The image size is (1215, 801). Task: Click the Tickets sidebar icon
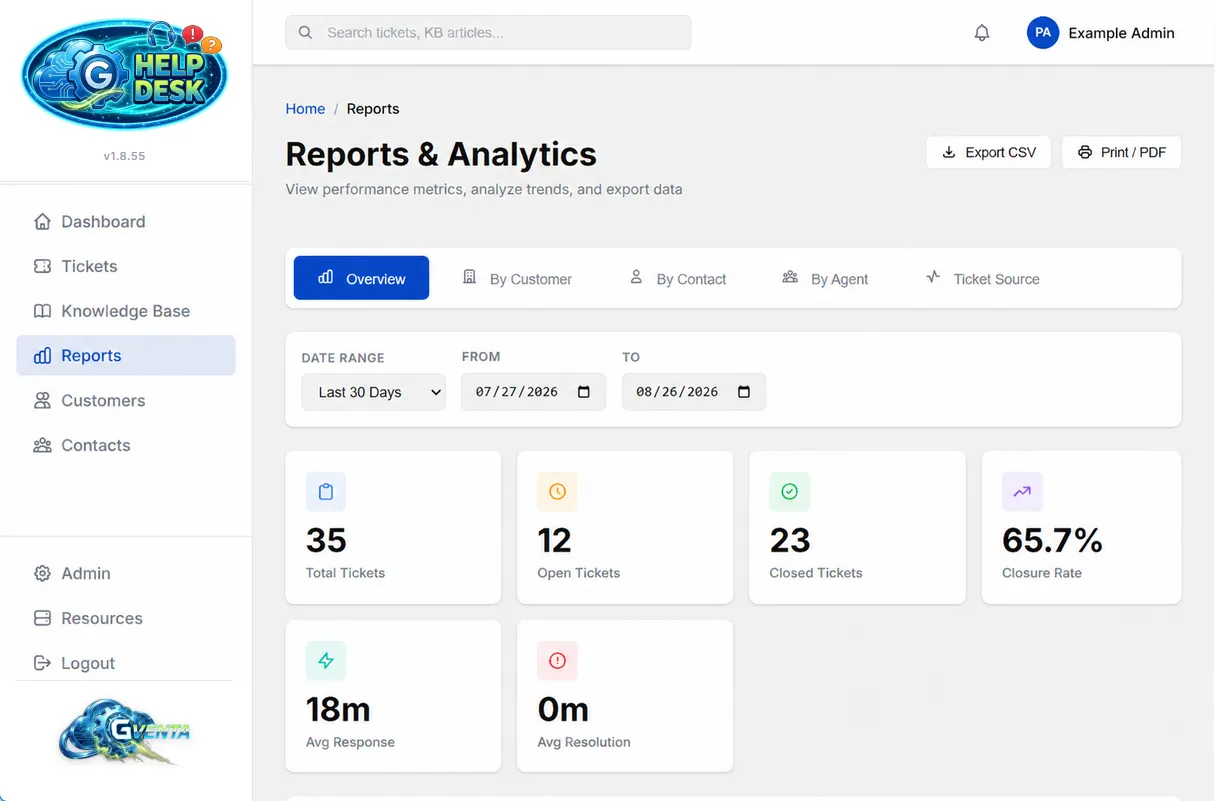tap(42, 266)
